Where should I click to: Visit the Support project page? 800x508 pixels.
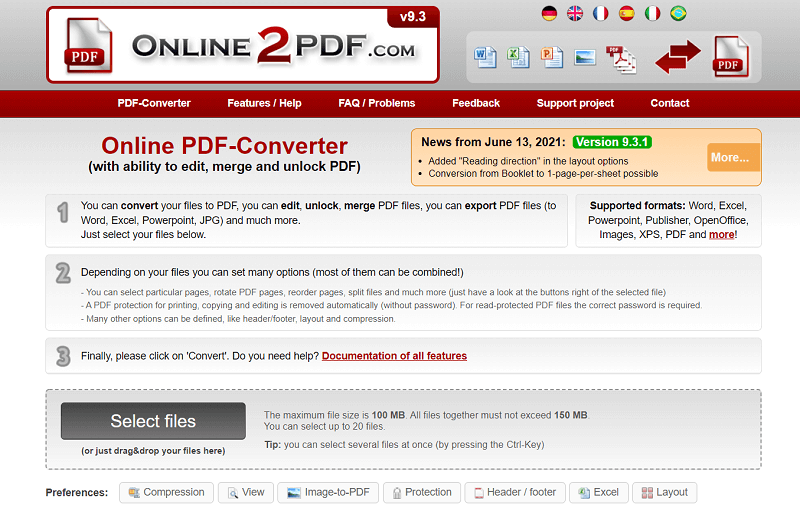tap(575, 103)
